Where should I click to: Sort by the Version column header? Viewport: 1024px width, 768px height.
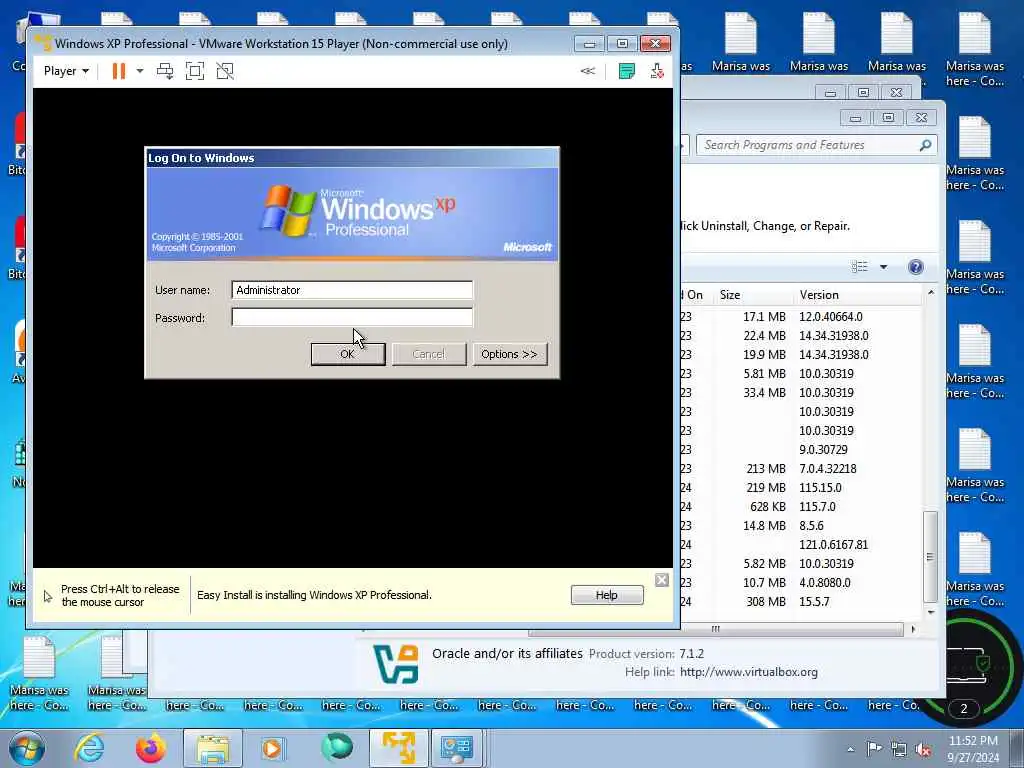[858, 295]
